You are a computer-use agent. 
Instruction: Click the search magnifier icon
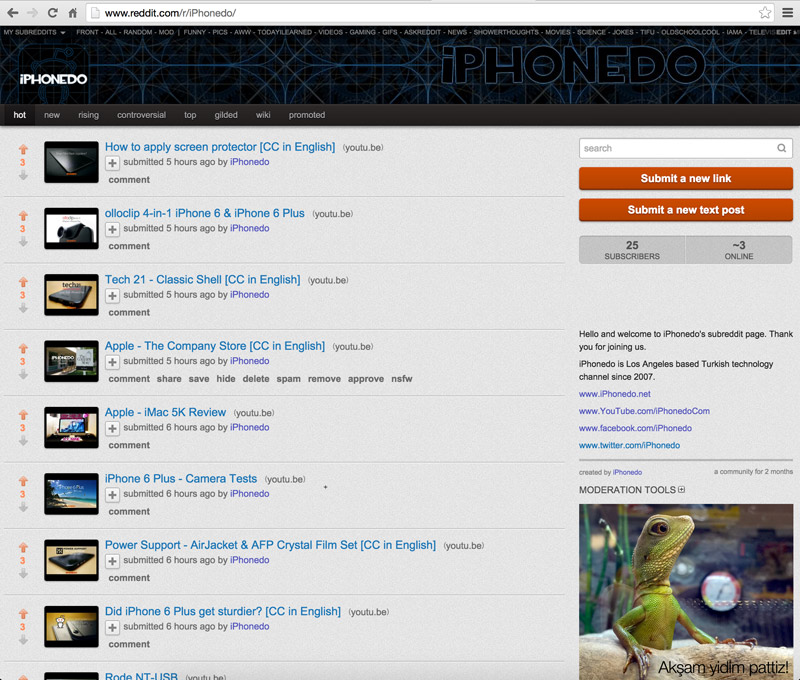click(x=781, y=148)
